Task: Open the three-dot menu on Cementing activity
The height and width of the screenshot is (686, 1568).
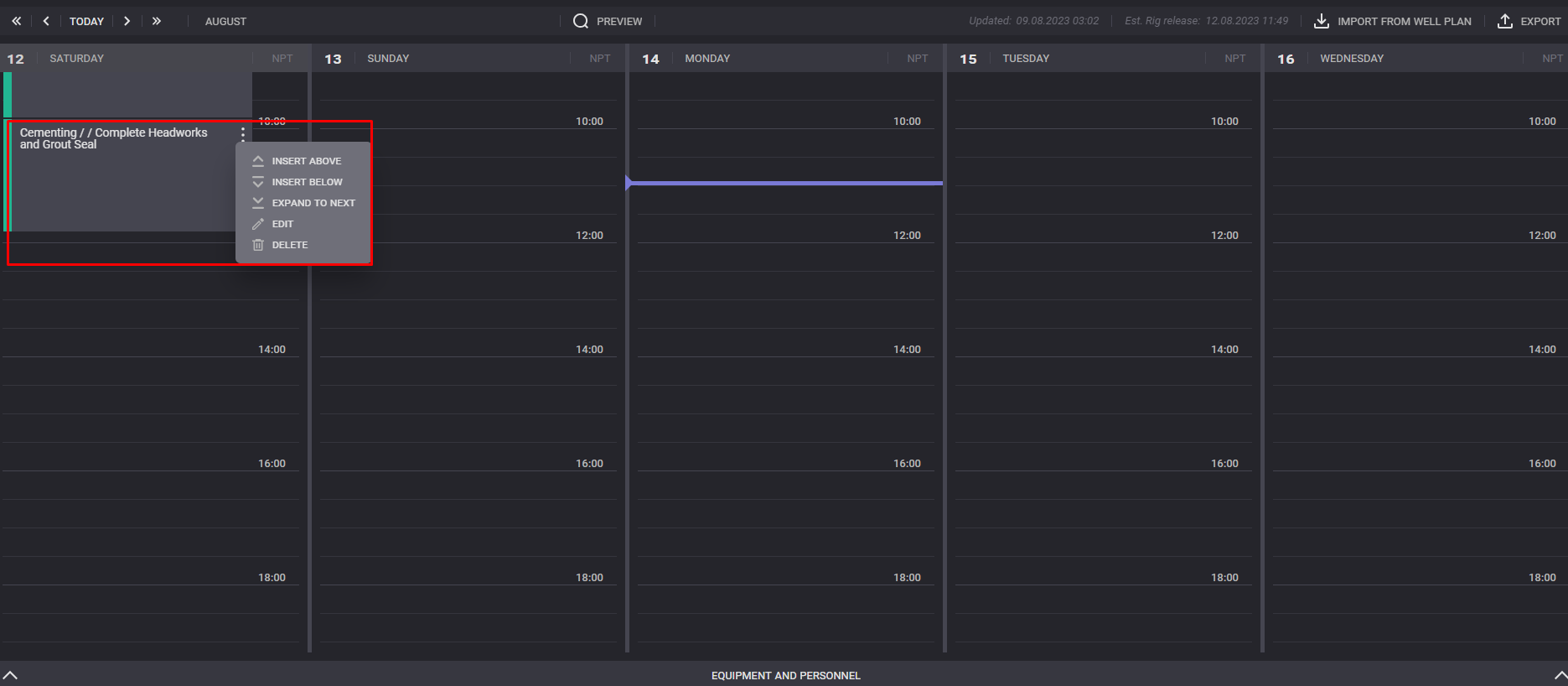Action: tap(243, 133)
